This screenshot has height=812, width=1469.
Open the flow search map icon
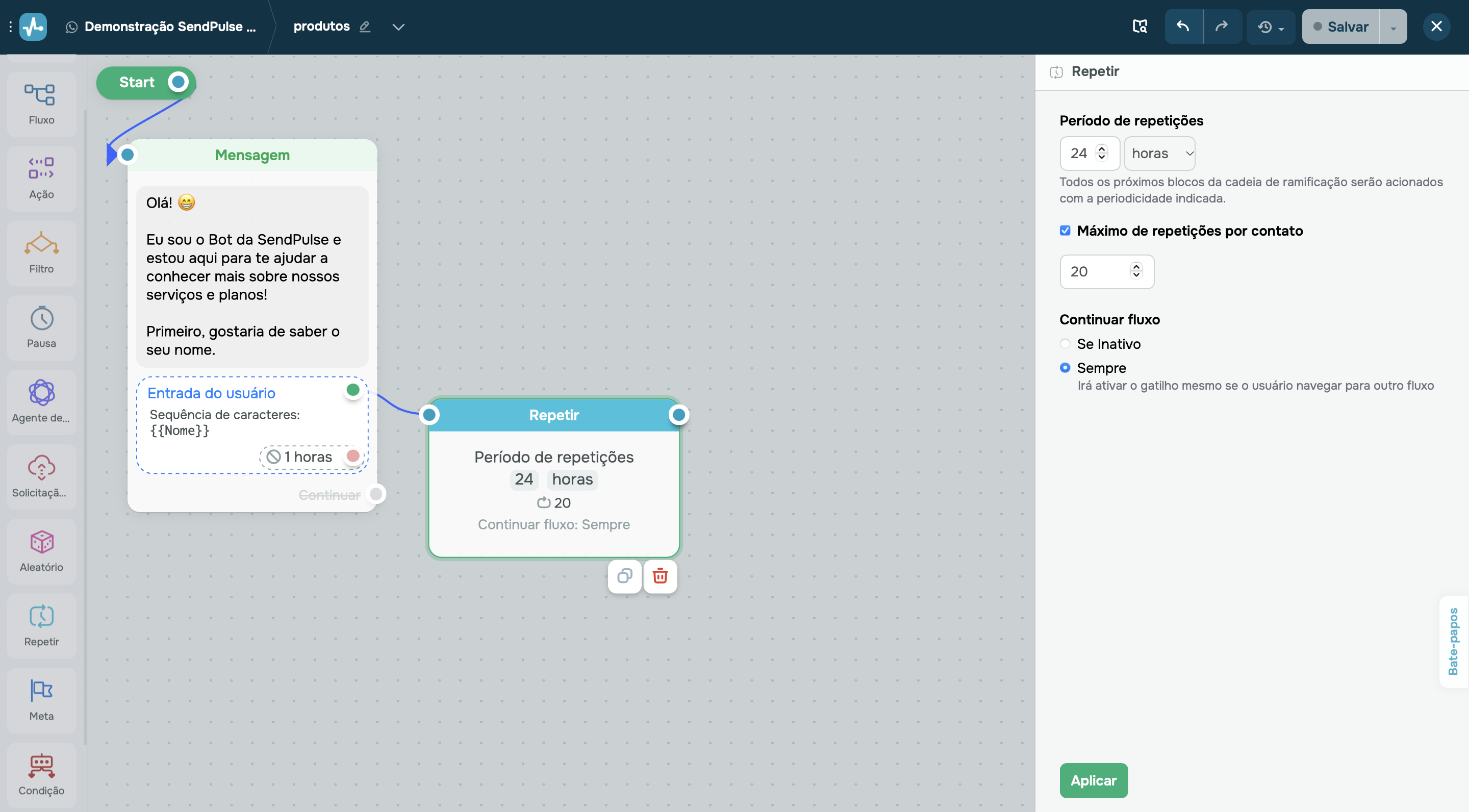tap(1139, 26)
